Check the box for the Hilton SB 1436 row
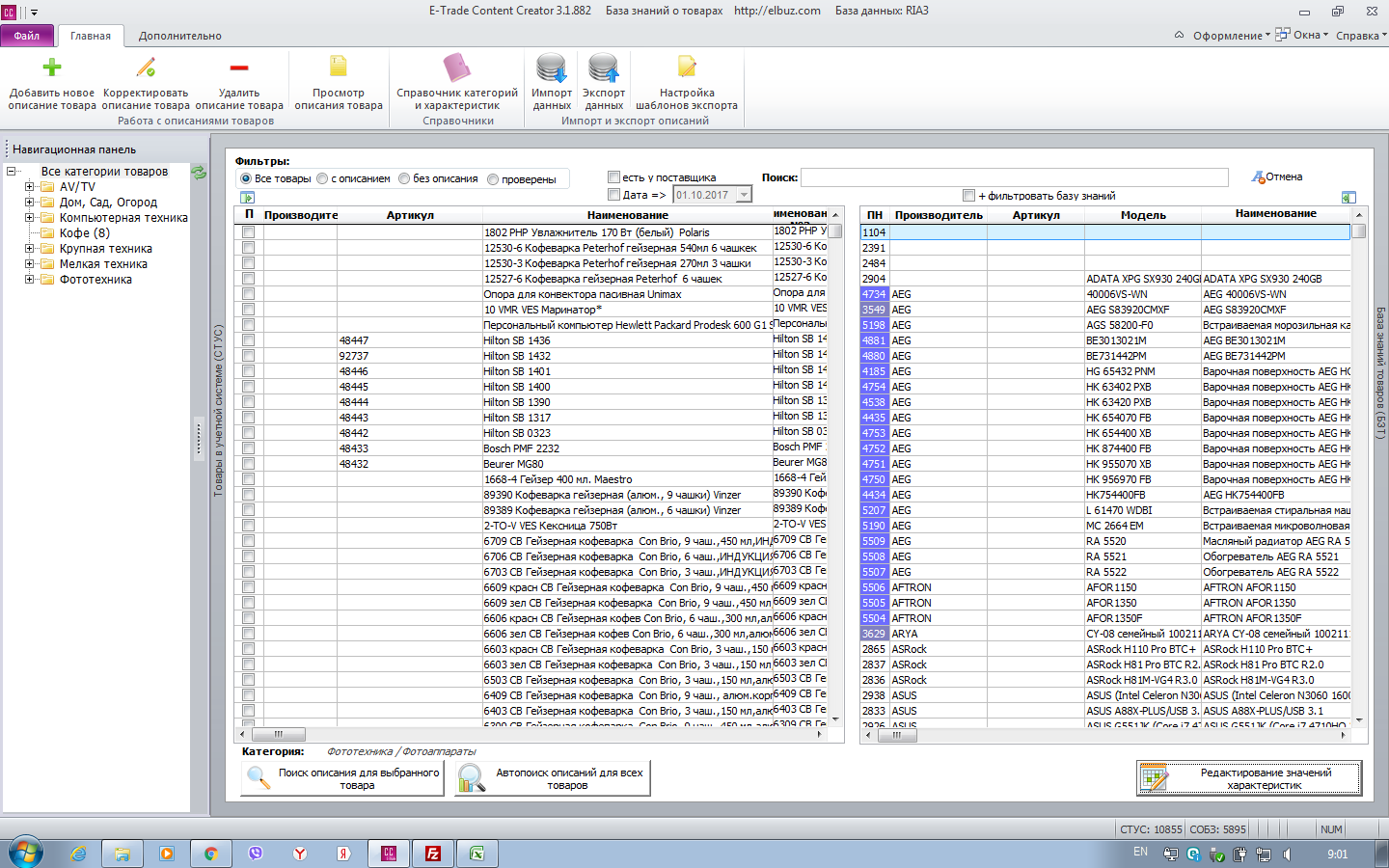Screen dimensions: 1389x868 click(249, 340)
